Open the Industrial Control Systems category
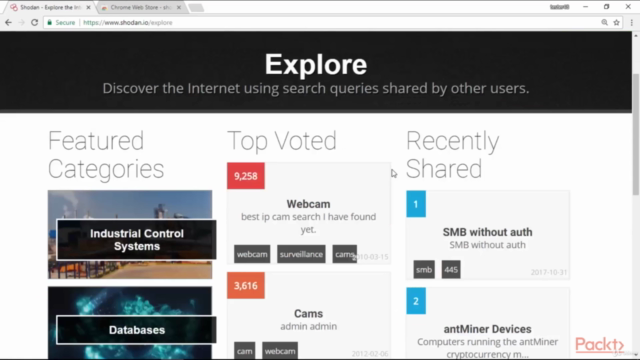640x360 pixels. coord(137,240)
